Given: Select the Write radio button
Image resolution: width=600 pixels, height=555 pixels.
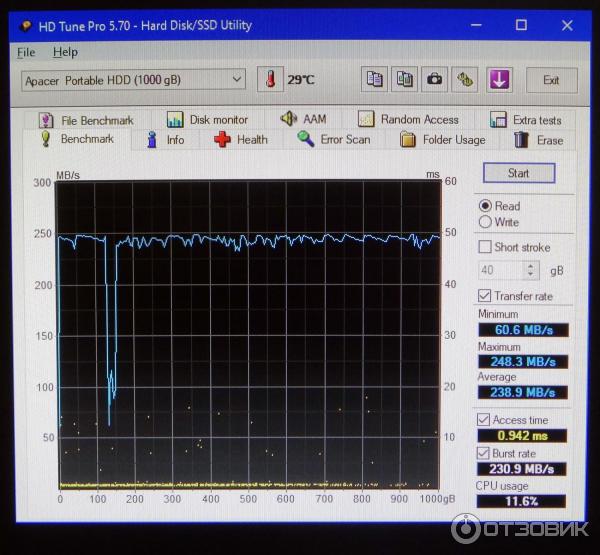Looking at the screenshot, I should click(485, 222).
